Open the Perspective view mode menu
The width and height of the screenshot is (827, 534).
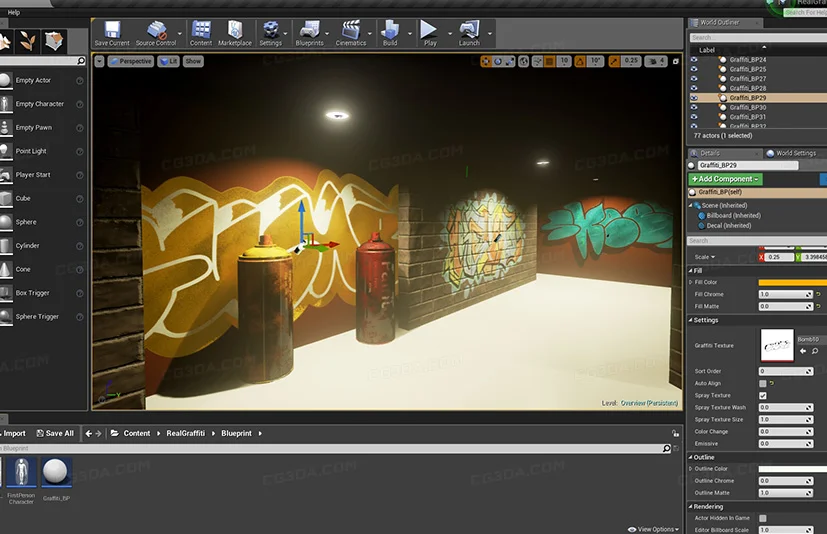(131, 61)
